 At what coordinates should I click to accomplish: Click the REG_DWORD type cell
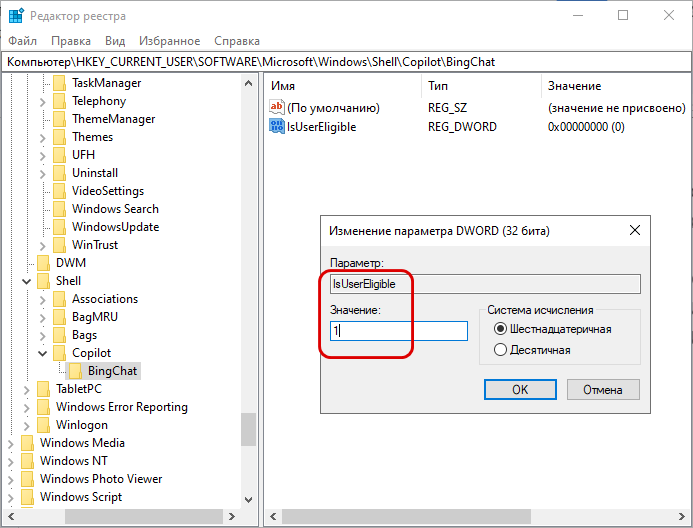[462, 127]
